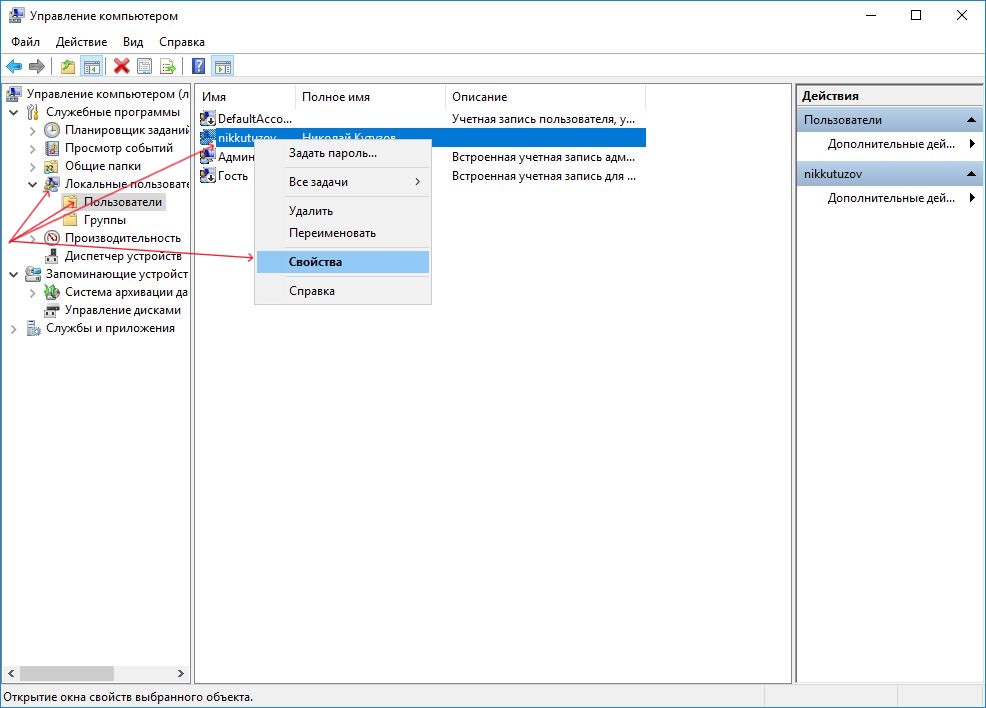Select the Группы folder in the tree
The height and width of the screenshot is (708, 986).
tap(104, 220)
